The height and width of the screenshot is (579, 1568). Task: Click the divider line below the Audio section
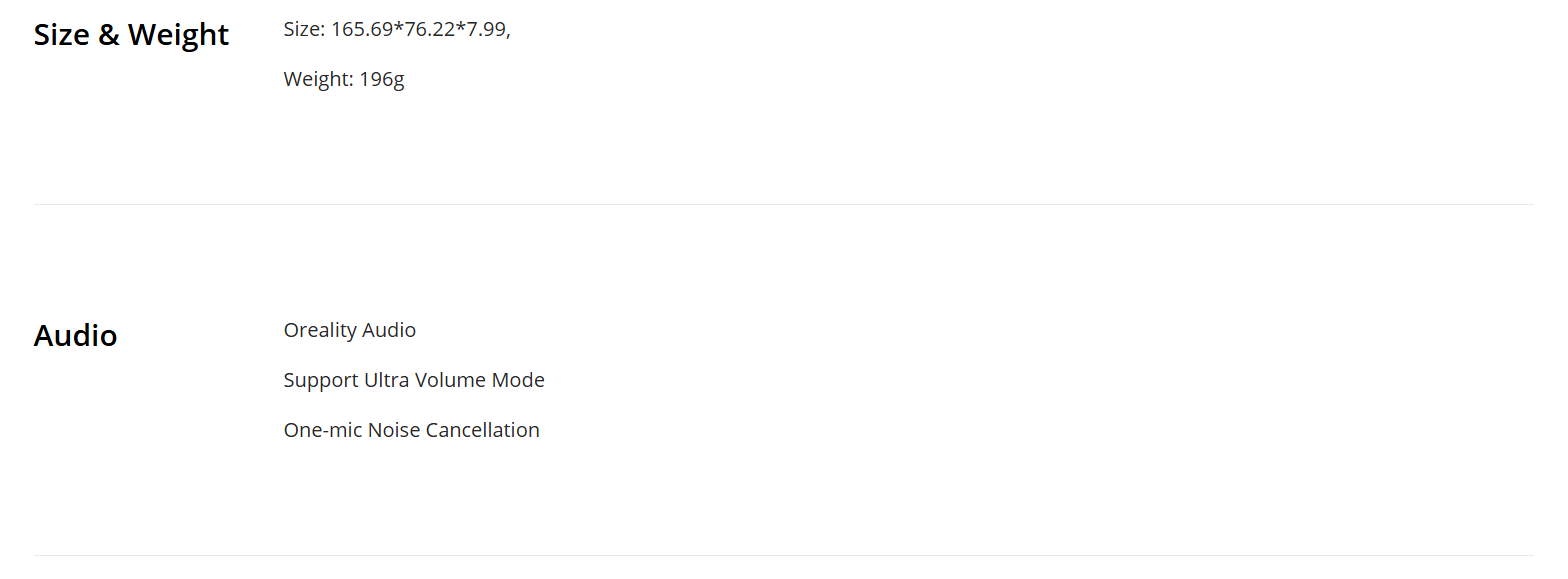pos(783,555)
